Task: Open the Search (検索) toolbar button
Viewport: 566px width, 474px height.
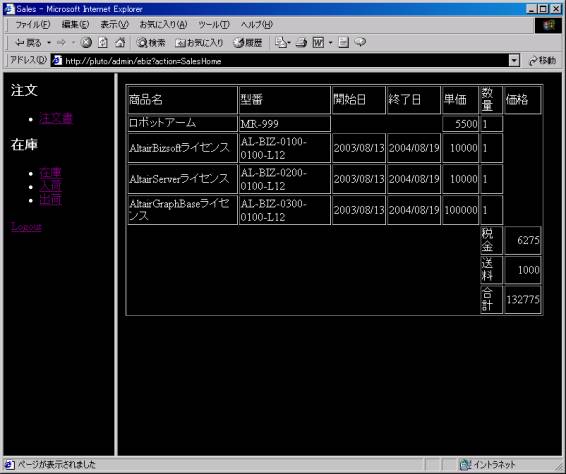Action: (x=151, y=43)
